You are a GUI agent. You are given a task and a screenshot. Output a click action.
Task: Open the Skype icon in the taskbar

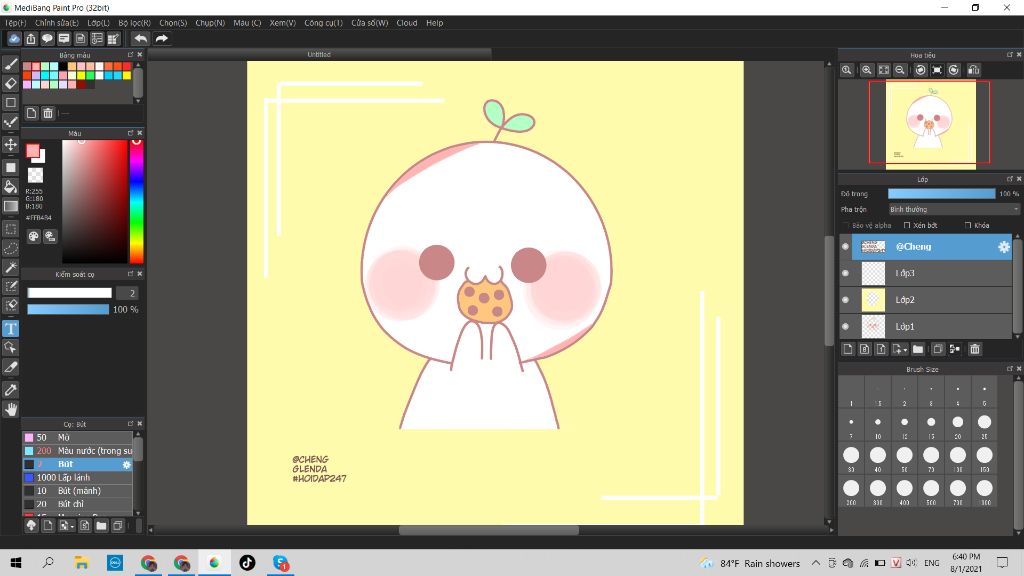click(x=281, y=562)
